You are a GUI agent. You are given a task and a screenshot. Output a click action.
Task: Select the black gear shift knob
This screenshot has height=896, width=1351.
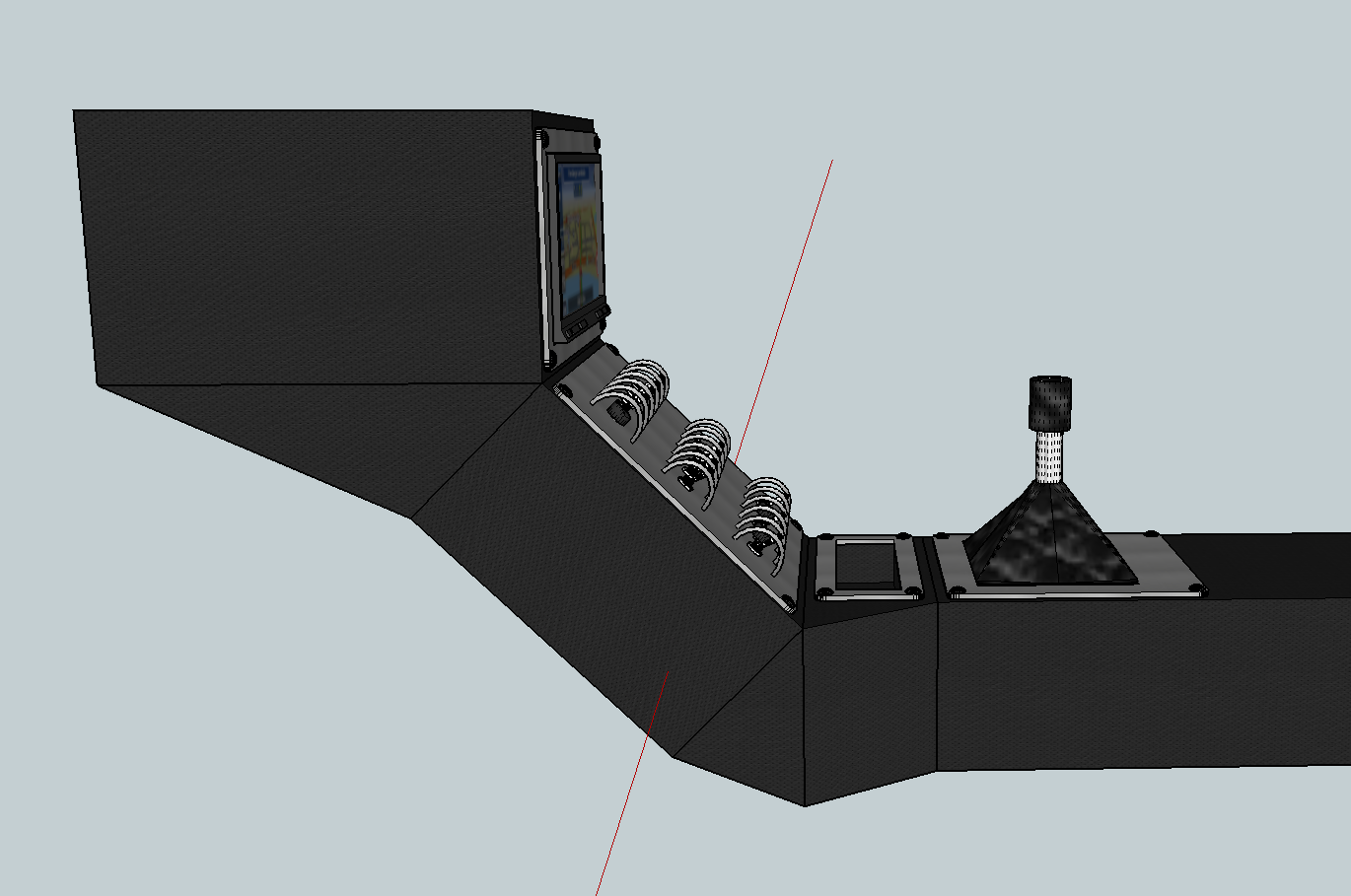click(x=1051, y=403)
